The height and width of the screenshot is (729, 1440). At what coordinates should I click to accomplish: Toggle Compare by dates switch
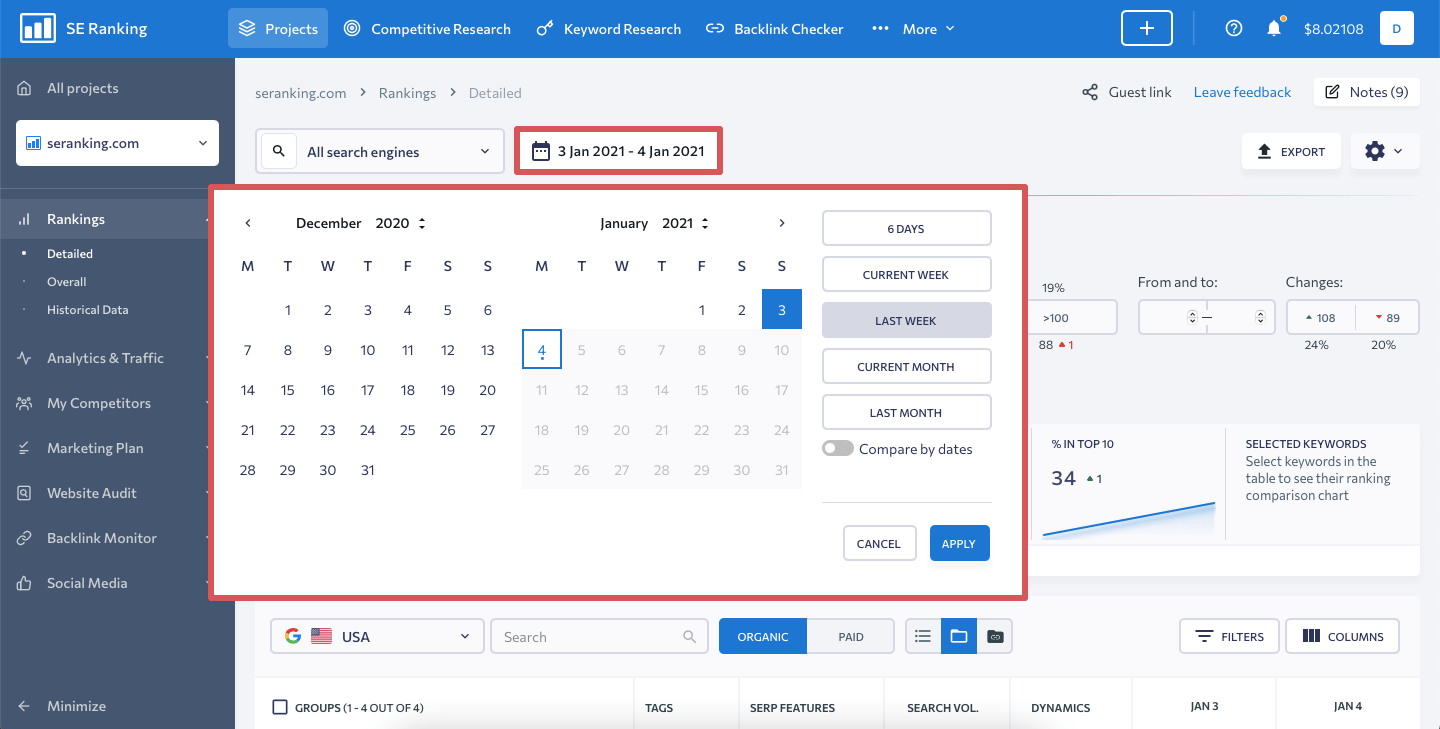838,449
